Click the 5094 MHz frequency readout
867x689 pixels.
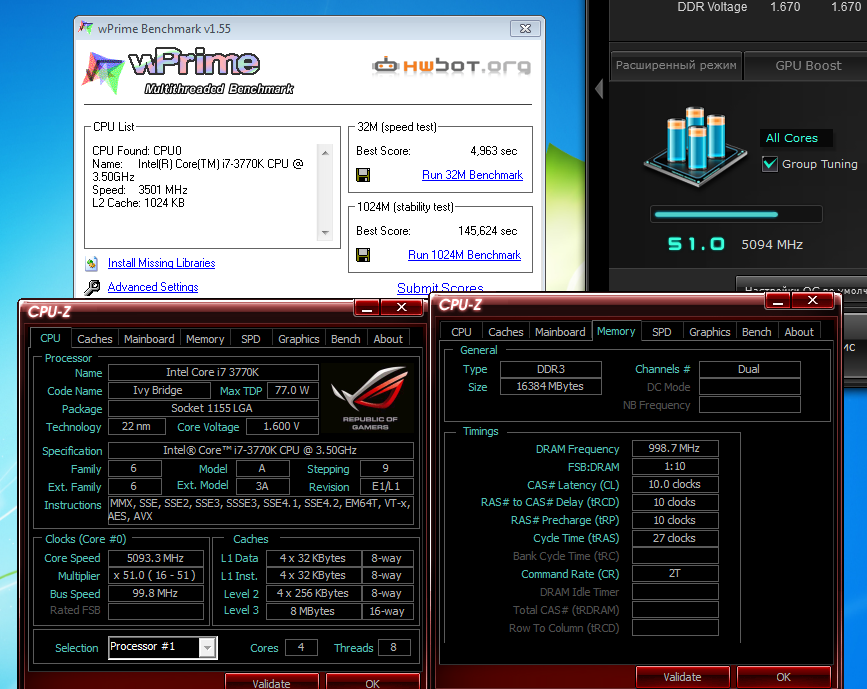(x=772, y=244)
